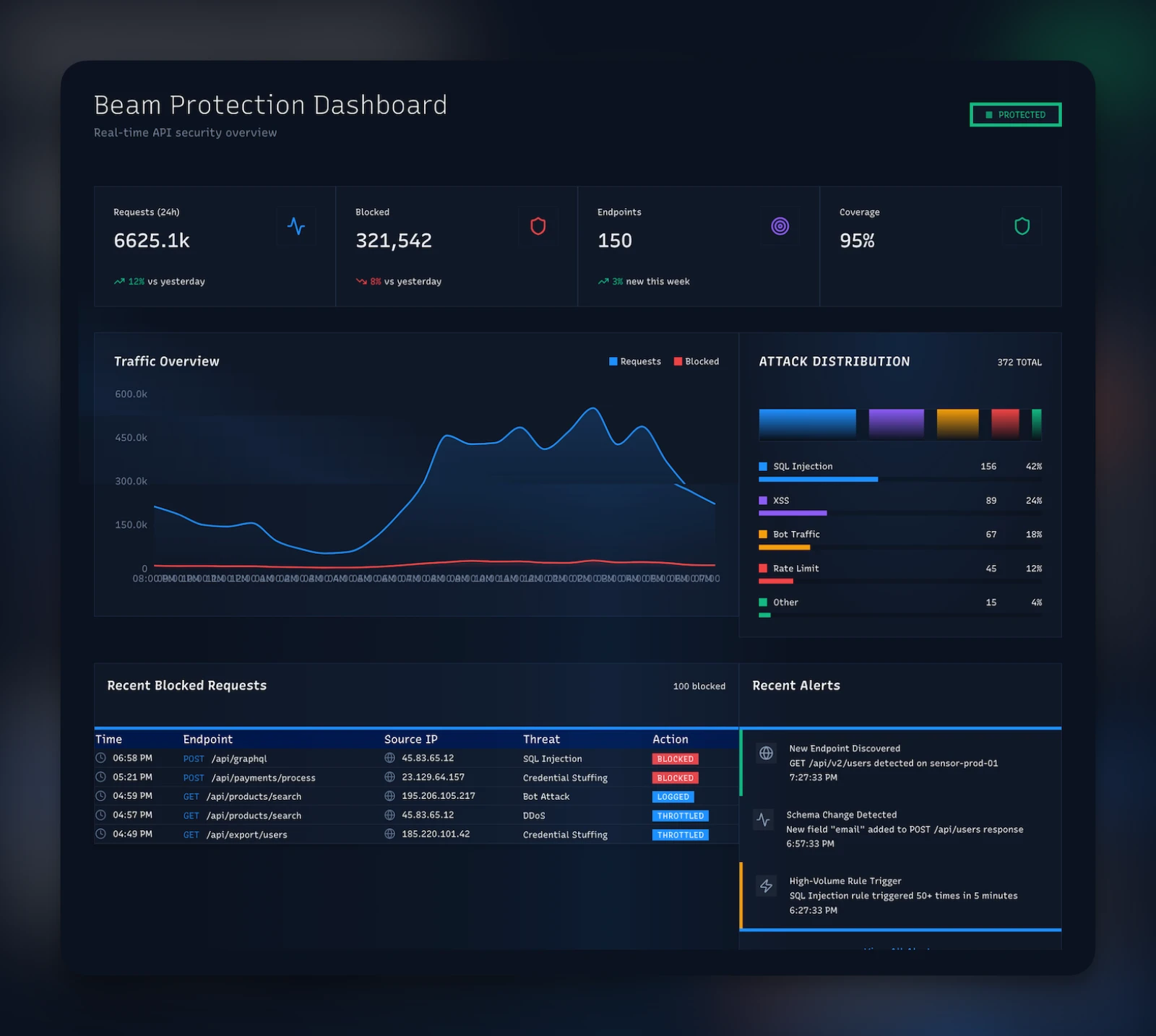Toggle the Requests series in the Traffic Overview legend
The height and width of the screenshot is (1036, 1156).
[635, 361]
